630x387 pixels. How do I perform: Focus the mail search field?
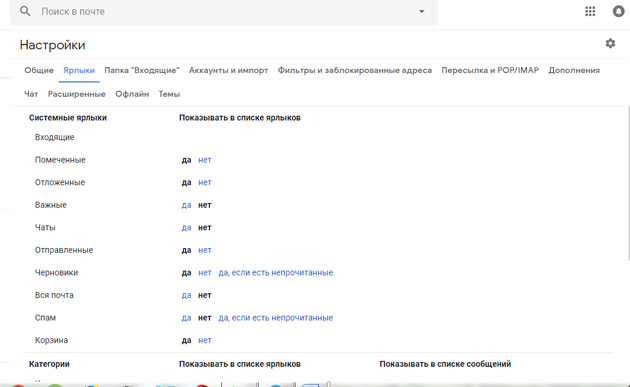(225, 12)
